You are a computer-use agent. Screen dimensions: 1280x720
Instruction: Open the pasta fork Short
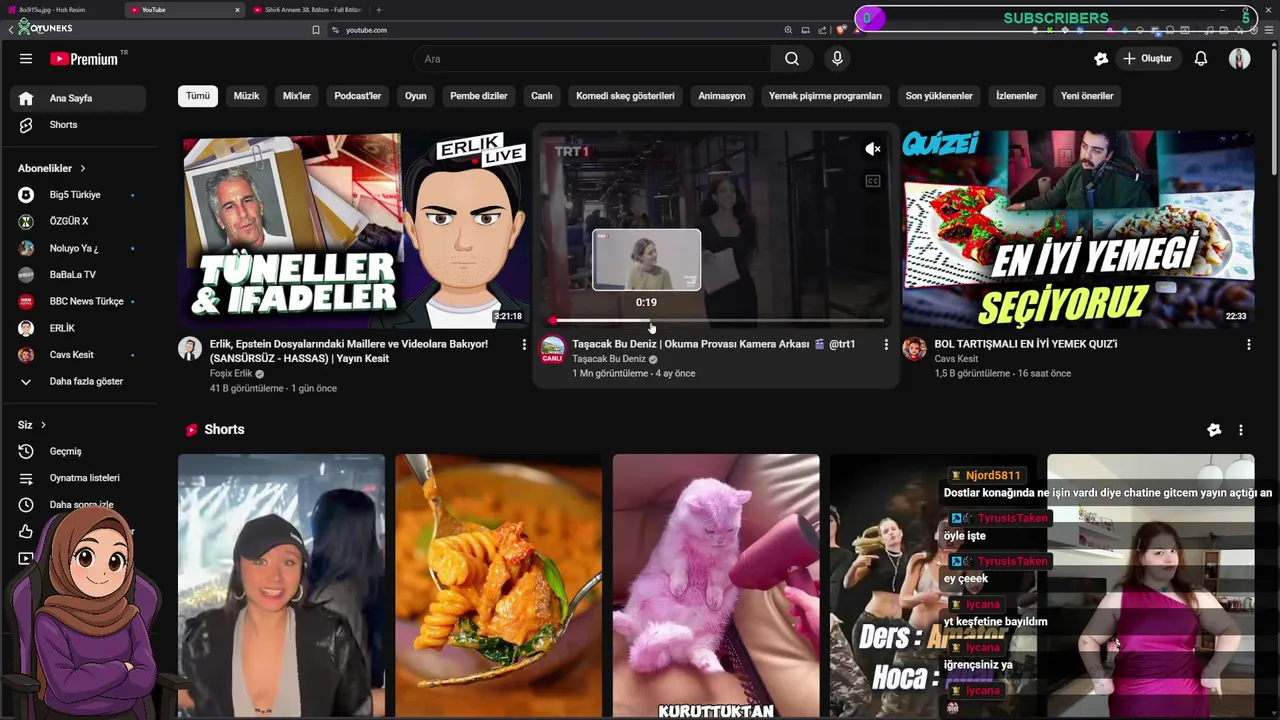pos(499,586)
